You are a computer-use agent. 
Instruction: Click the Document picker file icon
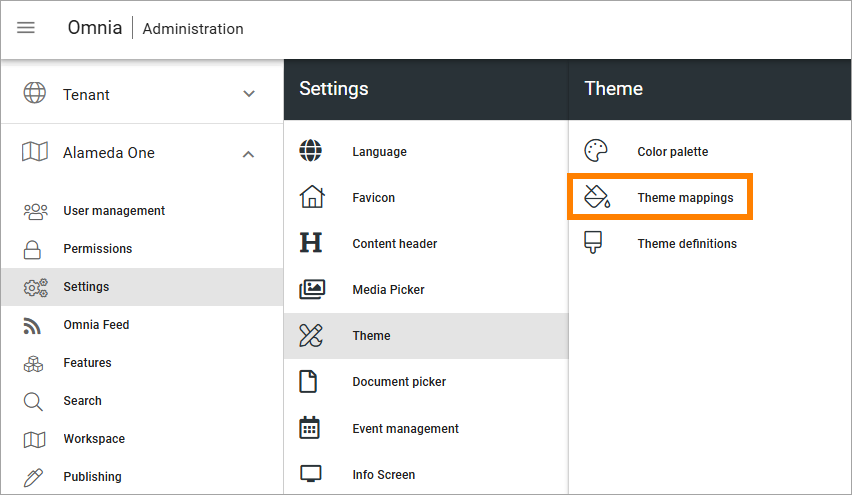(x=308, y=381)
